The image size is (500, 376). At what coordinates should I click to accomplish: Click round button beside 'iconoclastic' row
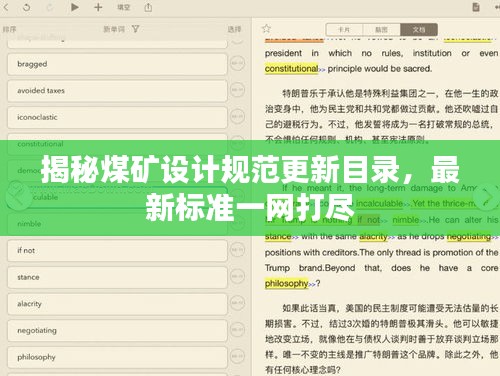click(237, 117)
